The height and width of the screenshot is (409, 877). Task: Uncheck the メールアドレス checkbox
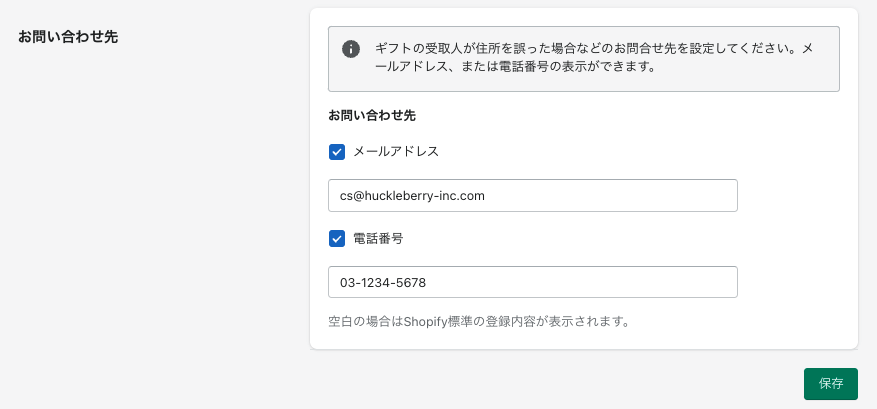[337, 152]
